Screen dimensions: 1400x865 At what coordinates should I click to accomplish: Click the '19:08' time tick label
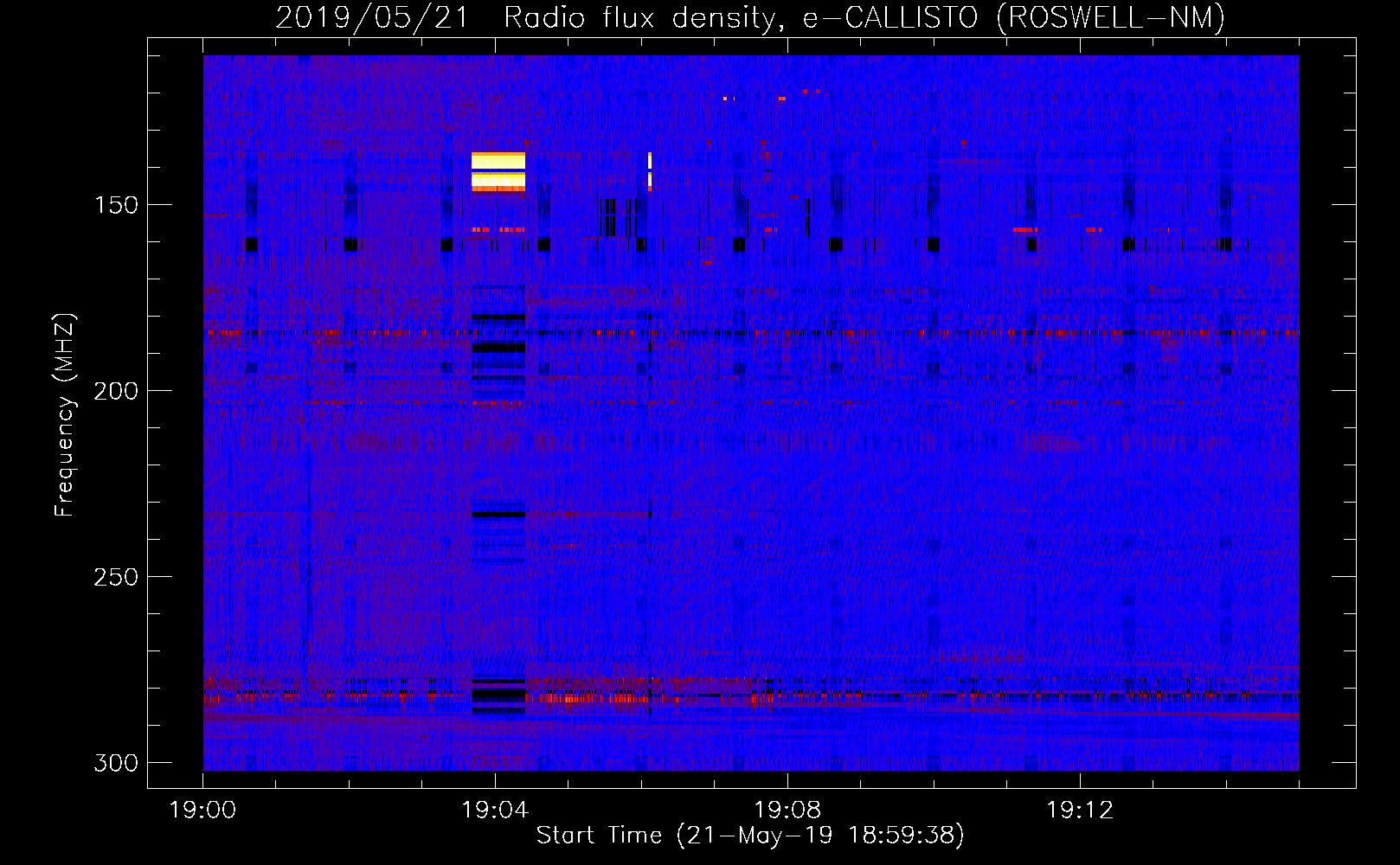pos(787,810)
